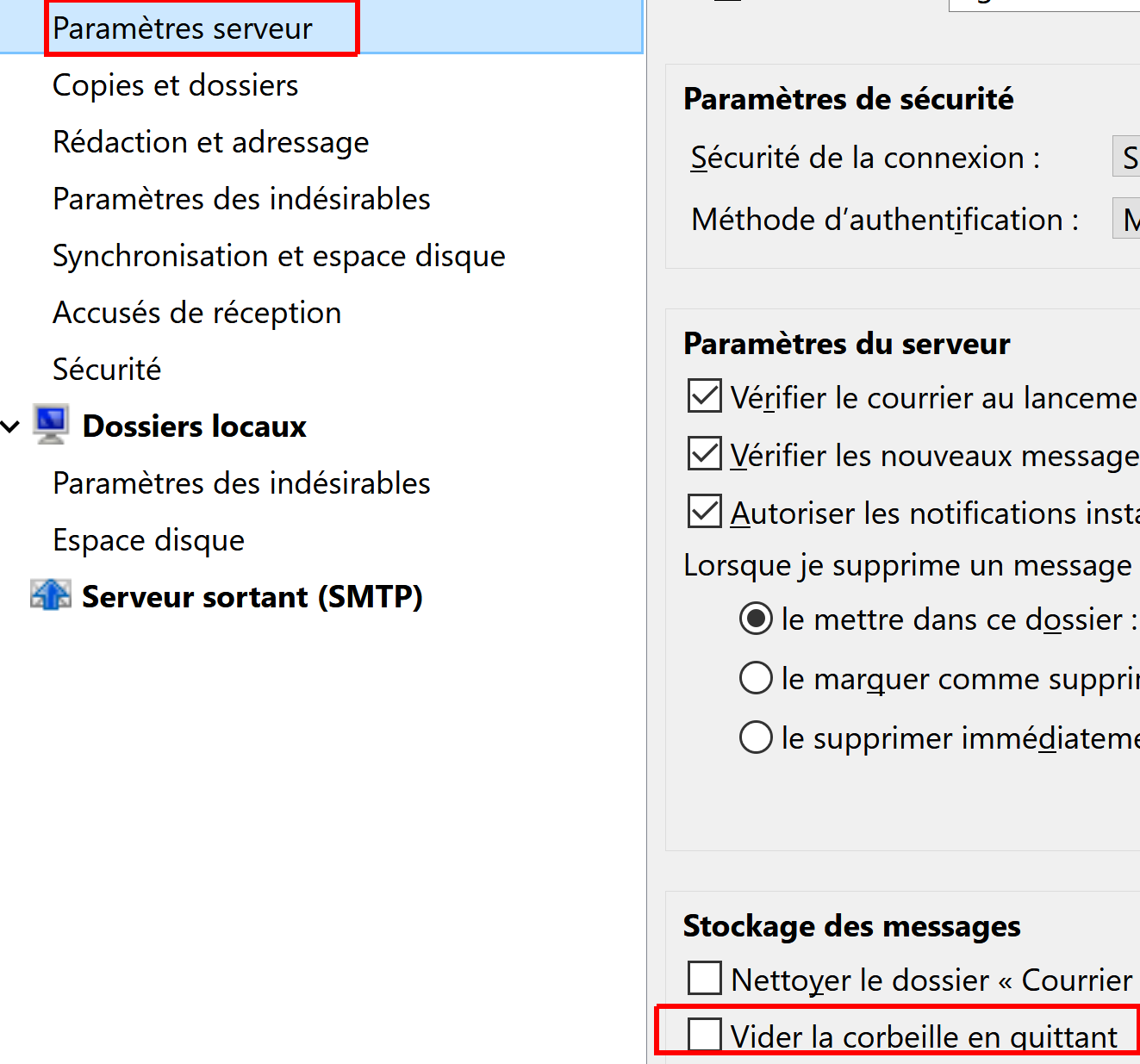The width and height of the screenshot is (1140, 1064).
Task: Enable Vider la corbeille en quittant
Action: [x=705, y=1035]
